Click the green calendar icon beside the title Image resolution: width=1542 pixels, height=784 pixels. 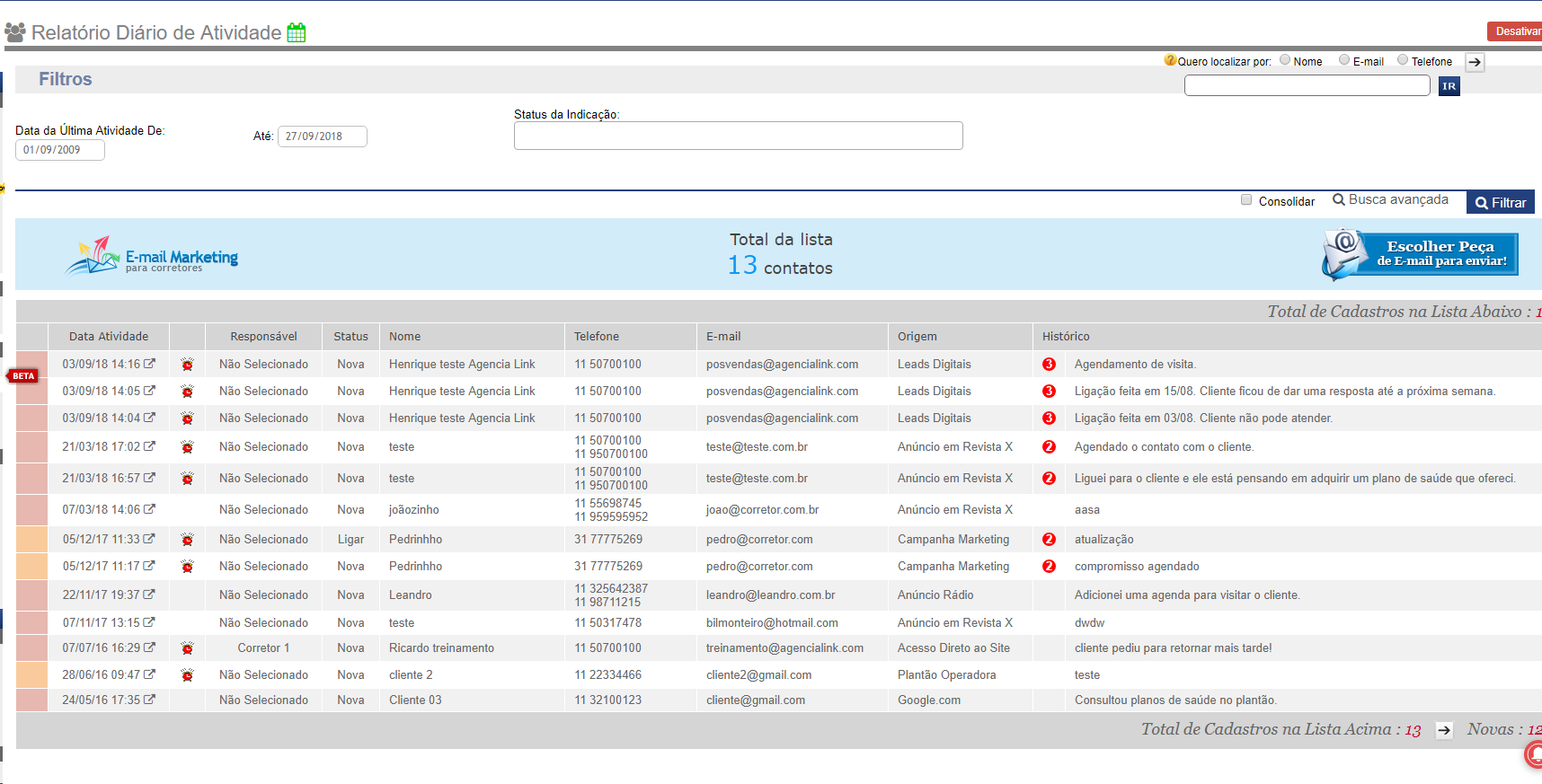click(x=297, y=33)
